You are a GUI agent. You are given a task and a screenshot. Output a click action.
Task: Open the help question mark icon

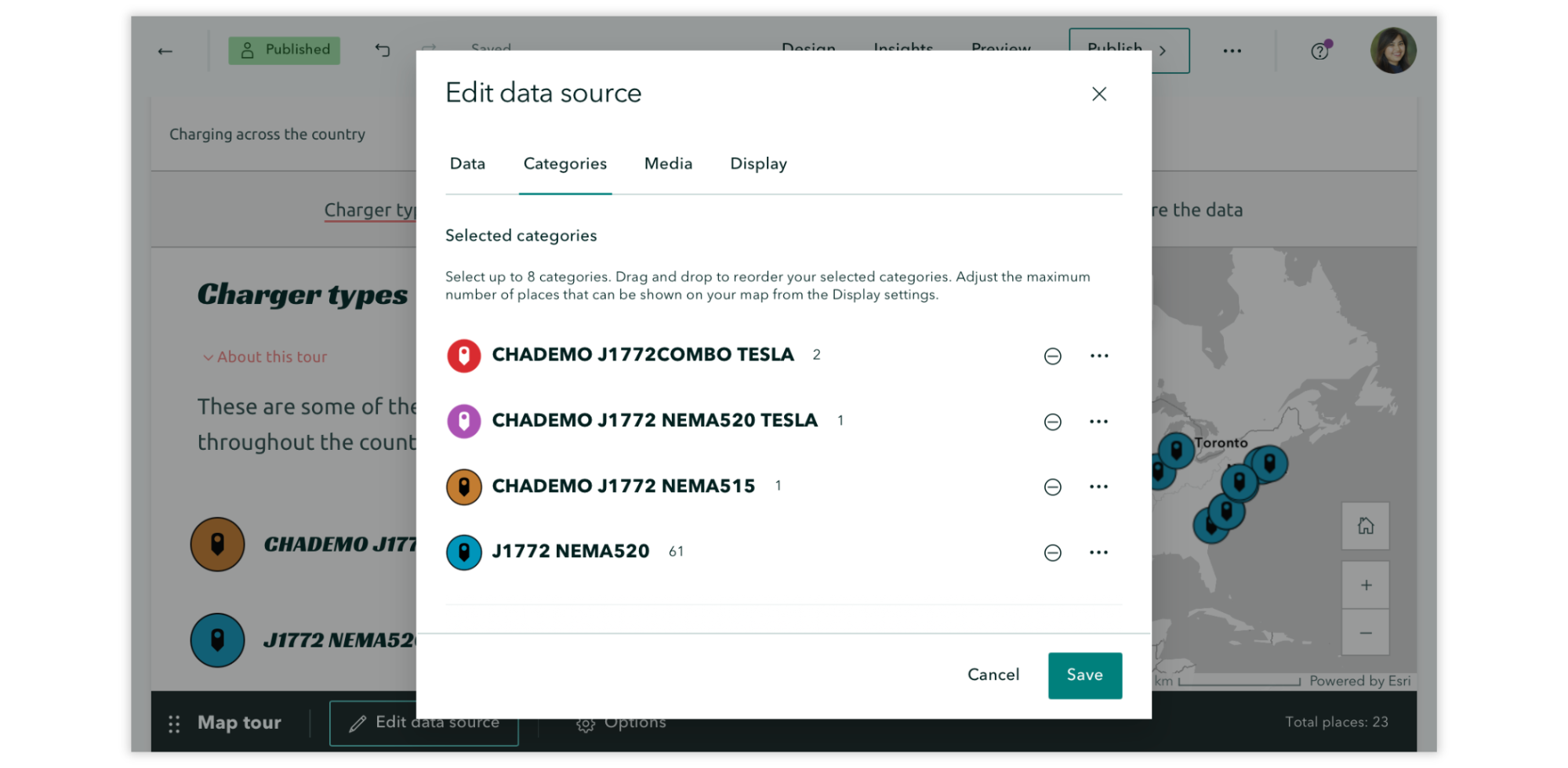tap(1319, 51)
